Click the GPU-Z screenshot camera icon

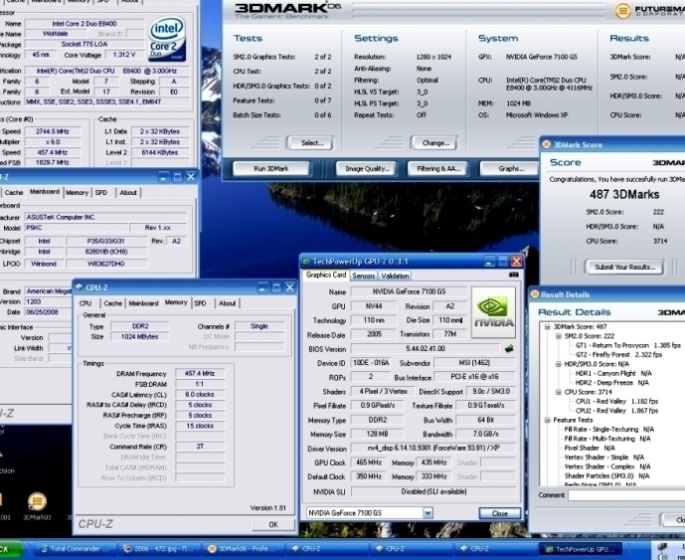pyautogui.click(x=514, y=275)
